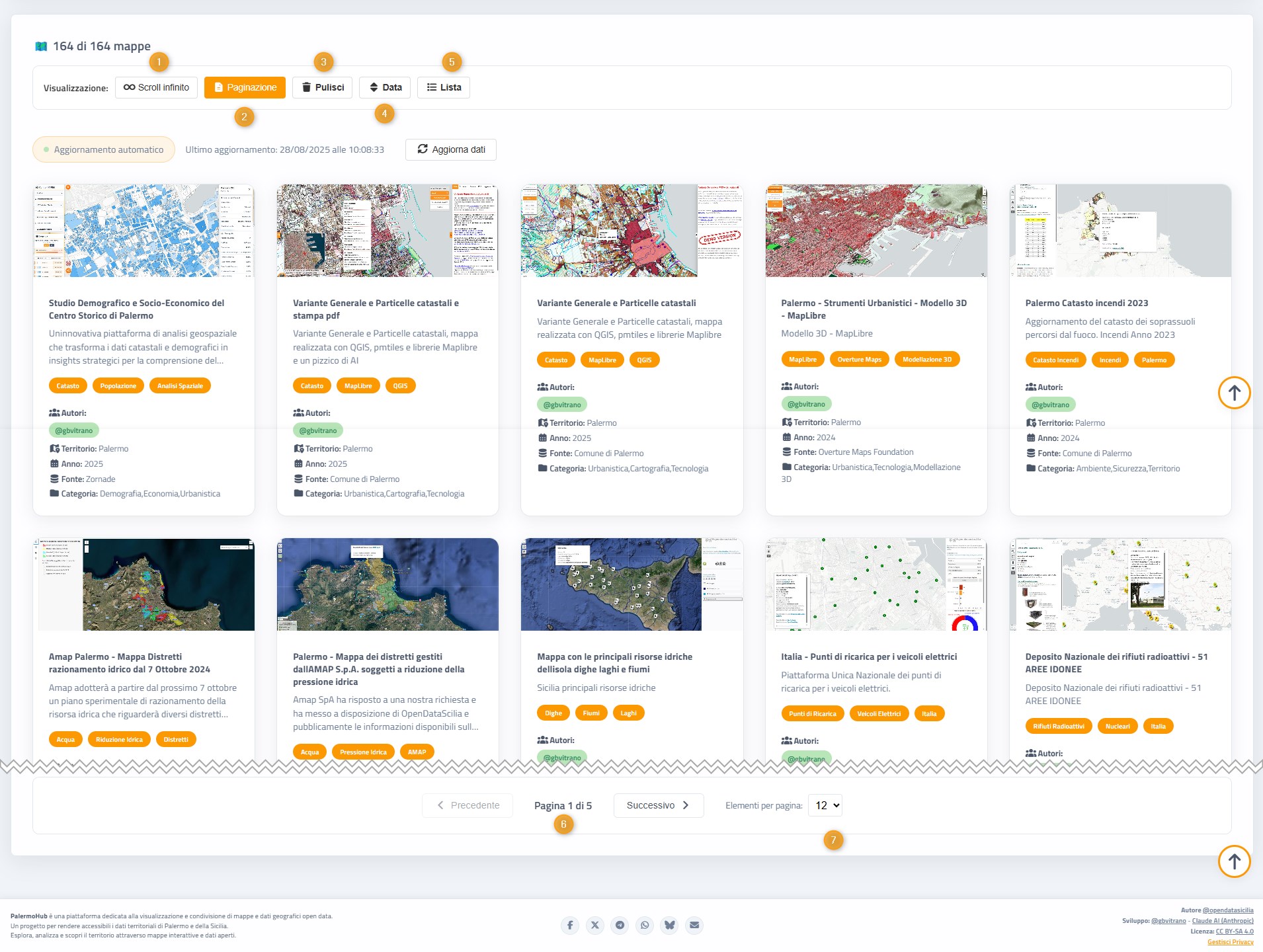
Task: Refresh with the Aggiorna dati button
Action: pyautogui.click(x=451, y=149)
